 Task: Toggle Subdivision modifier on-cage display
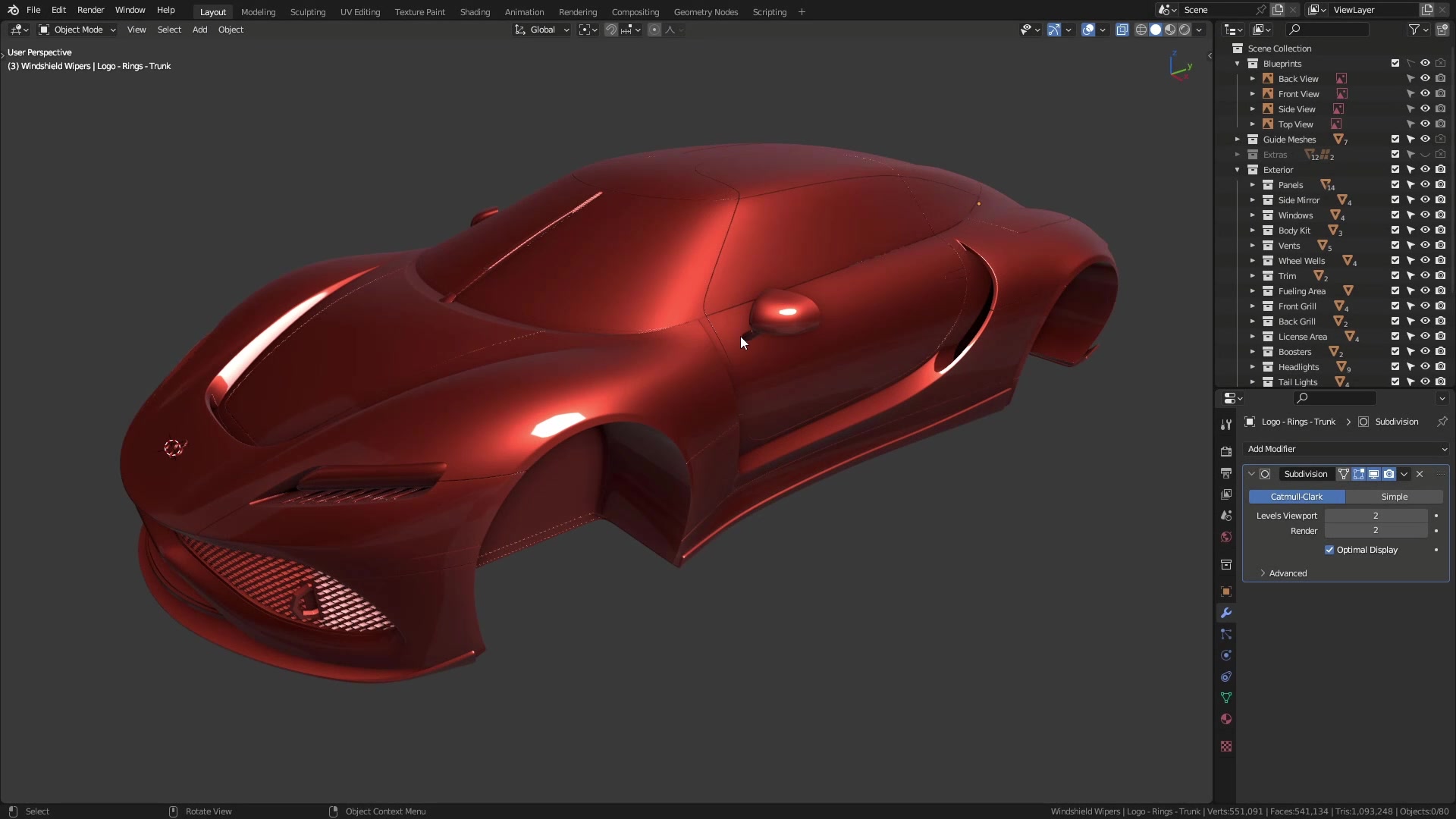click(x=1344, y=474)
